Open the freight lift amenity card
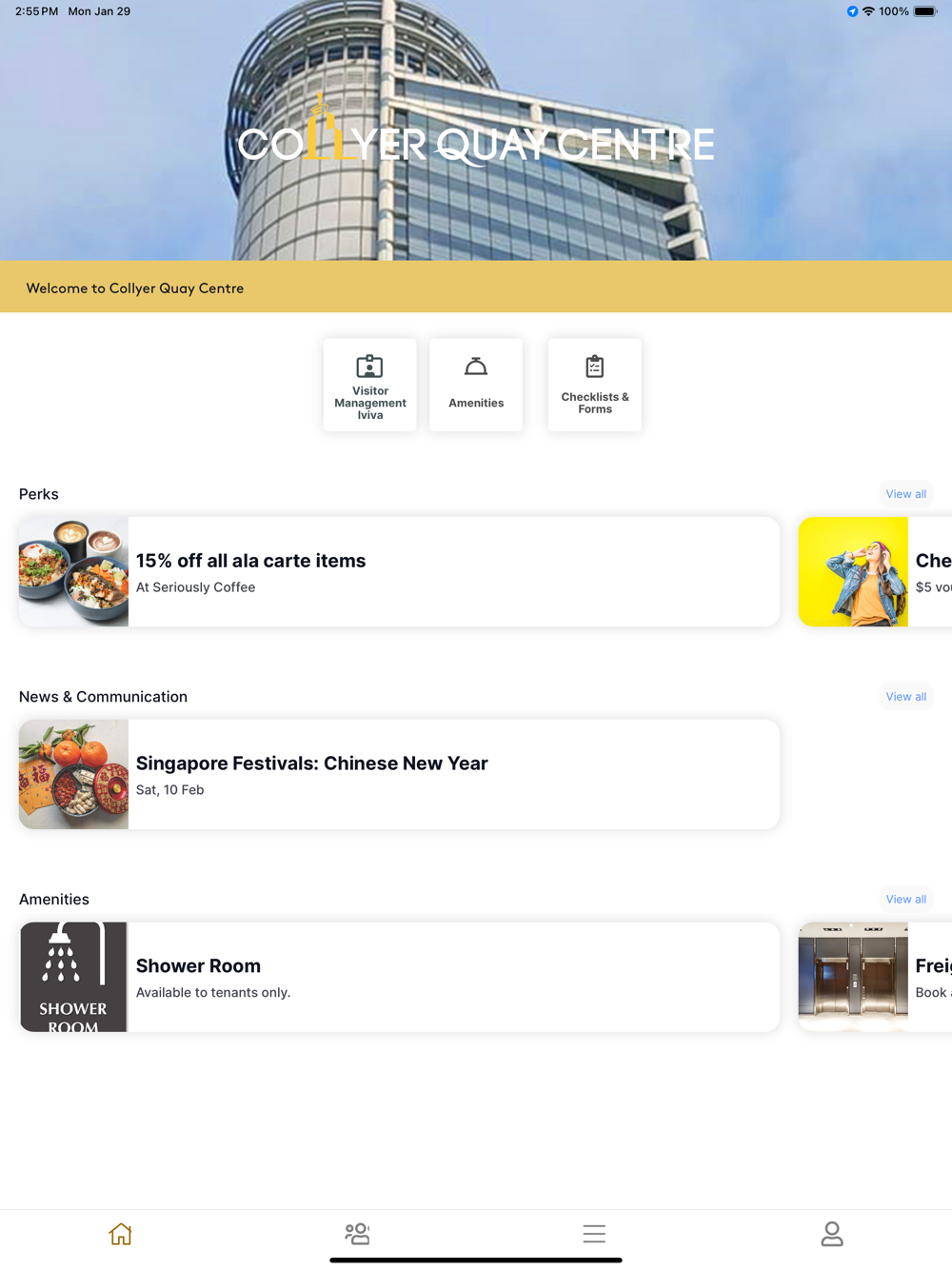 coord(875,977)
